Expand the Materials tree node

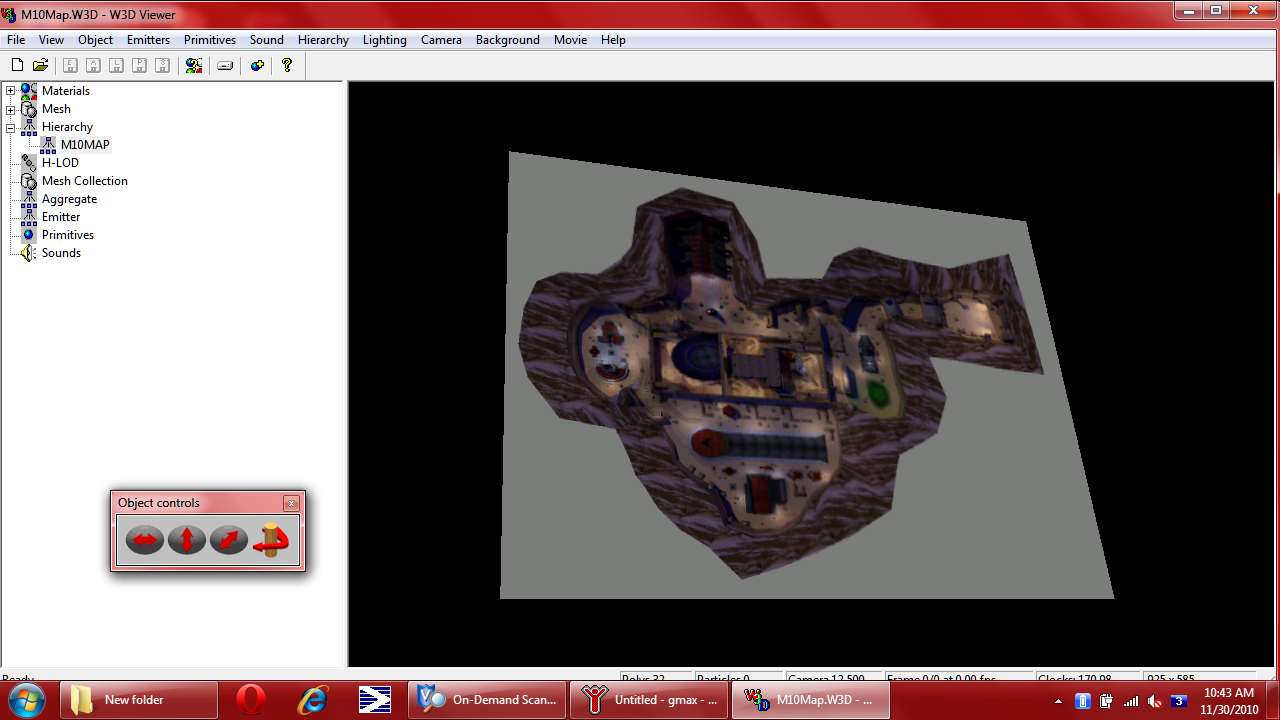coord(11,91)
